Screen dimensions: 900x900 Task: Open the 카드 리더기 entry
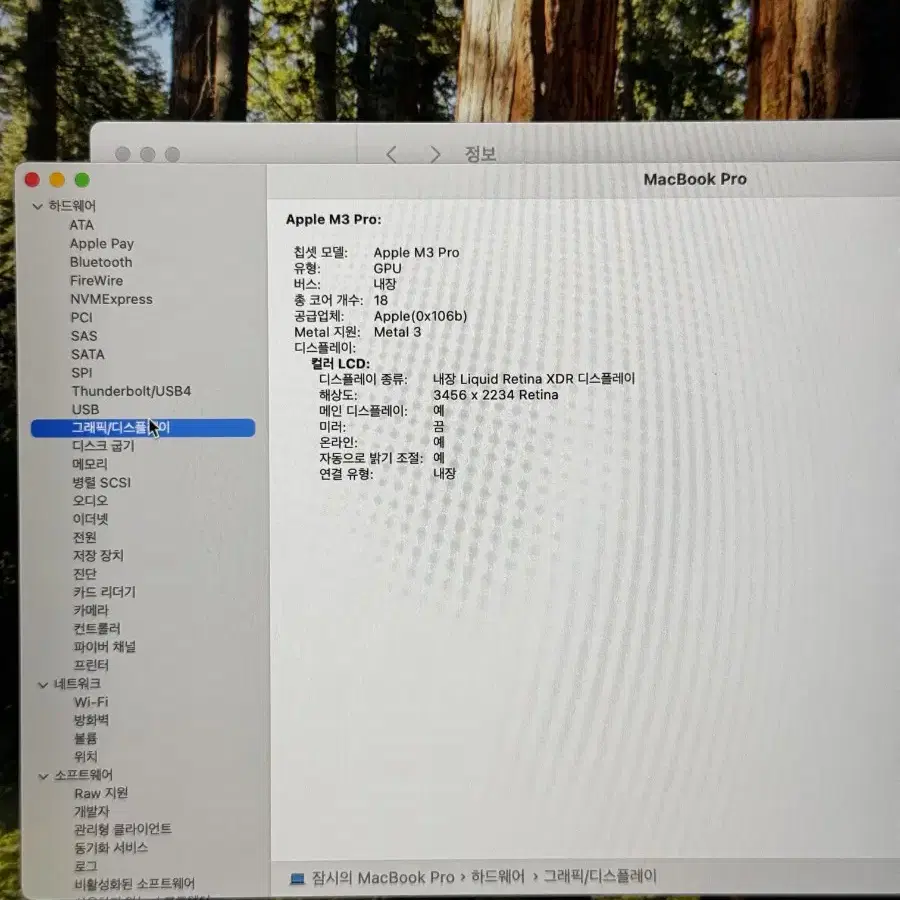click(104, 592)
